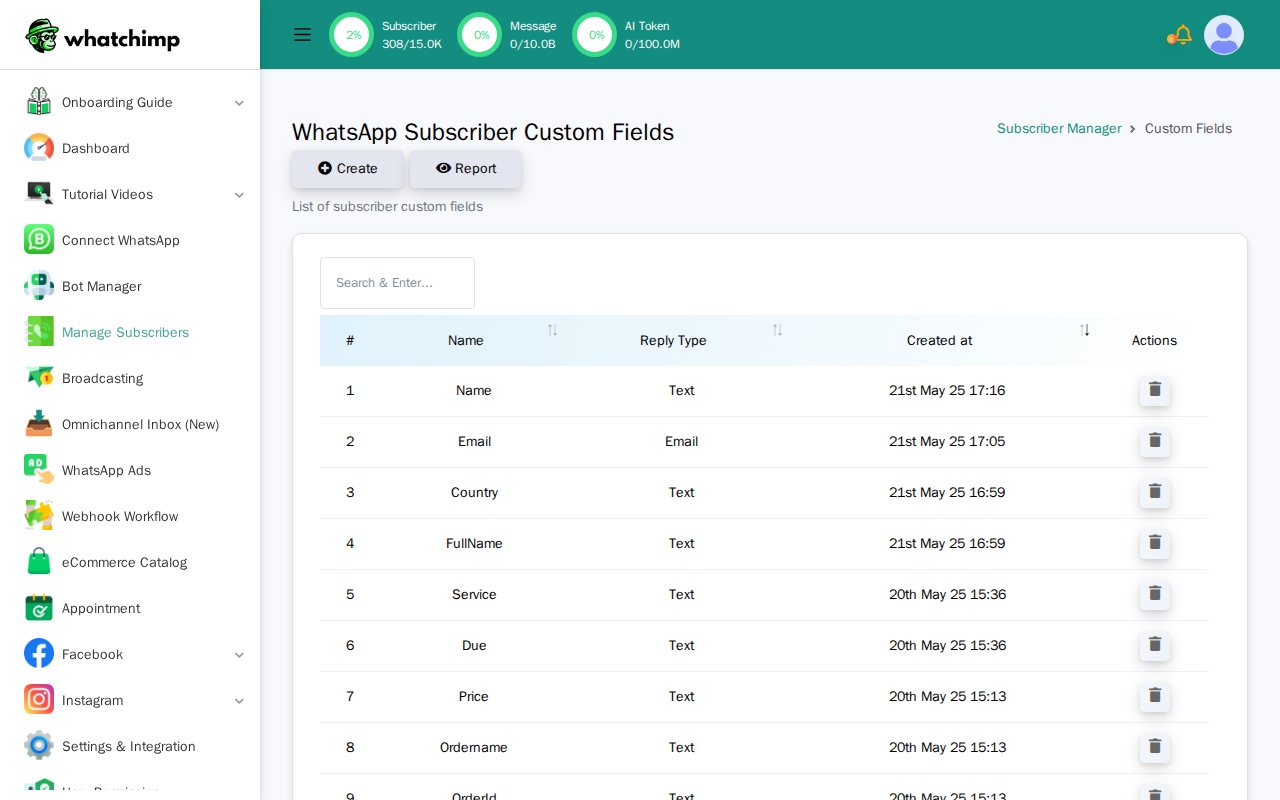Open Webhook Workflow menu item
1280x800 pixels.
coord(120,516)
